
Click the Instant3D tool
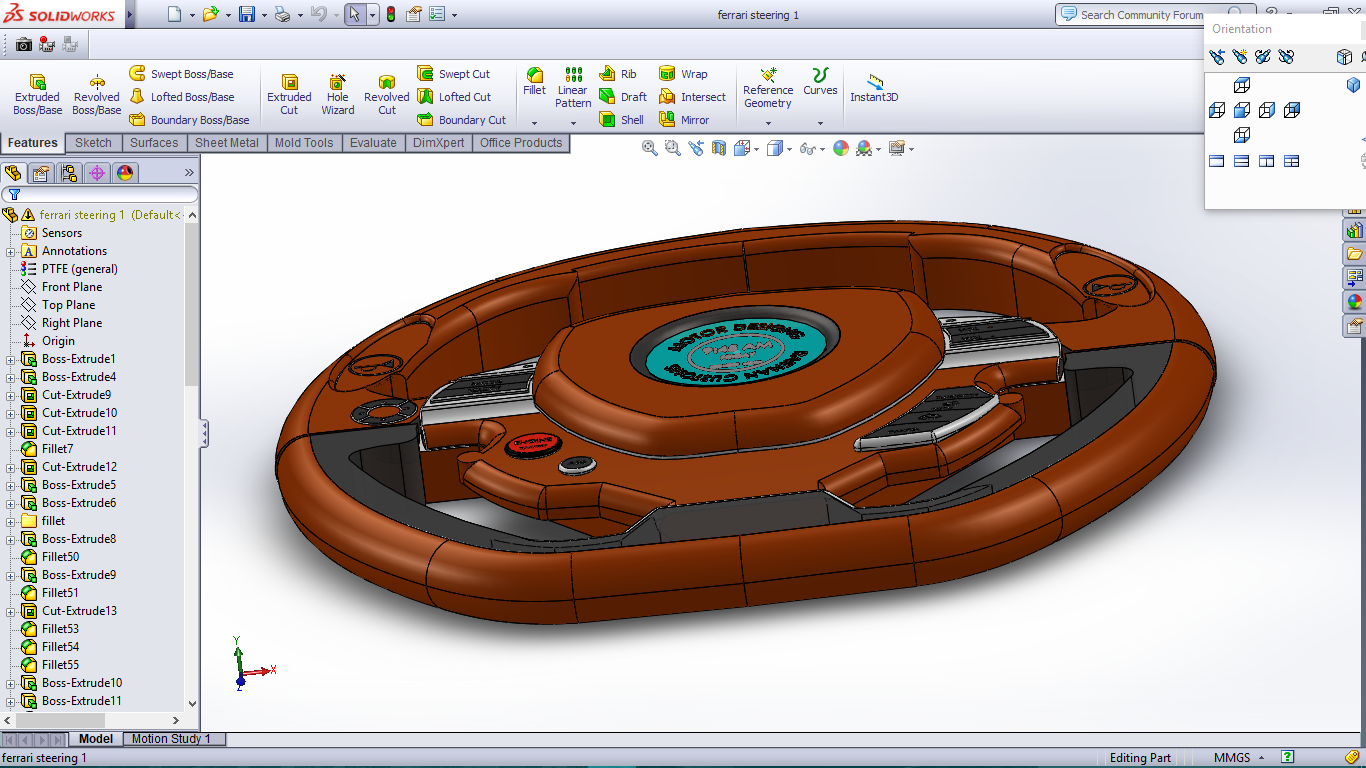[874, 88]
